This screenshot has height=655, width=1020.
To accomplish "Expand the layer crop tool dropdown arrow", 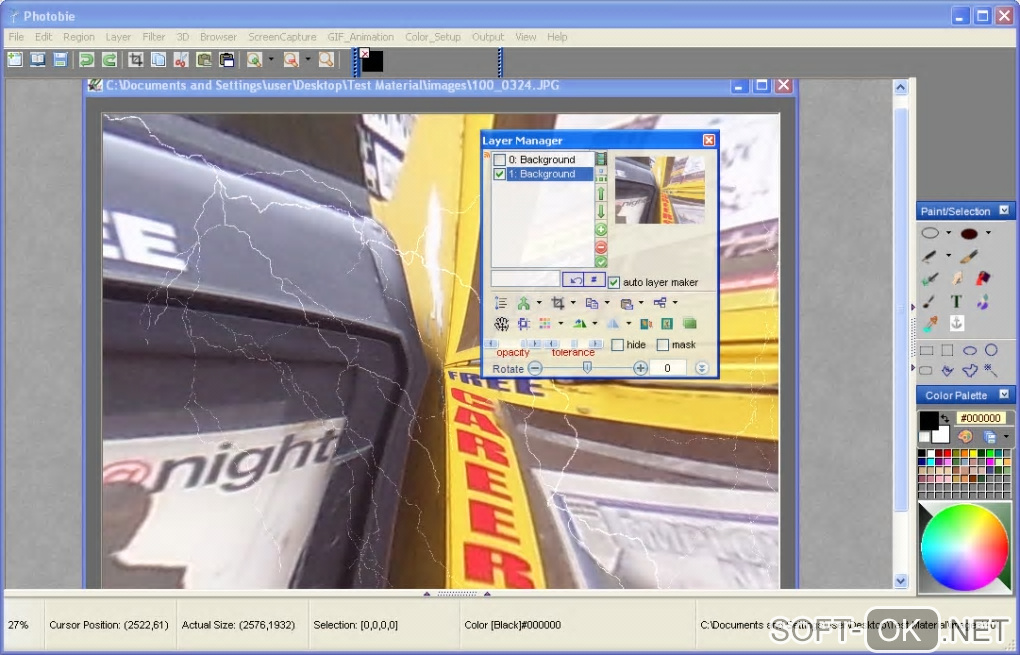I will click(x=573, y=302).
